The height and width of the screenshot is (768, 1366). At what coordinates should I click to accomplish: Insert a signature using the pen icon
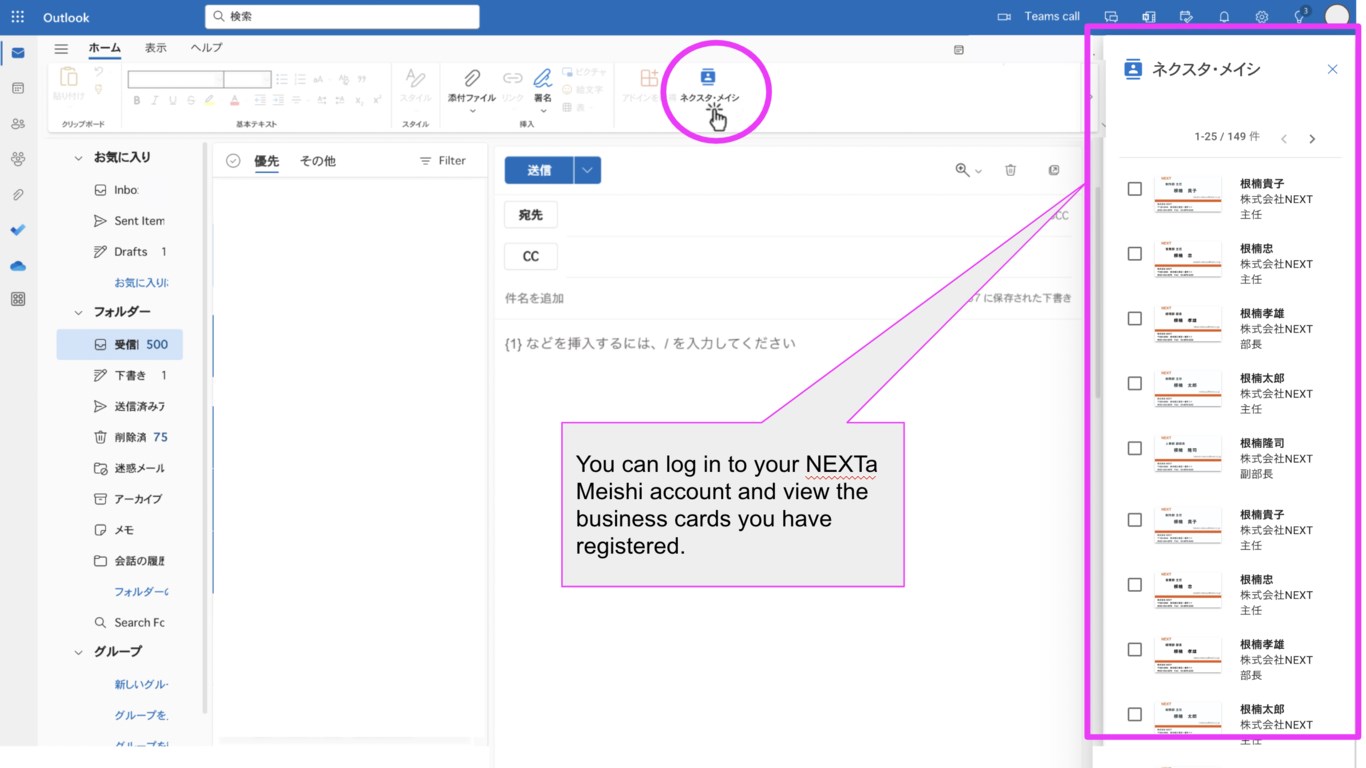click(543, 78)
